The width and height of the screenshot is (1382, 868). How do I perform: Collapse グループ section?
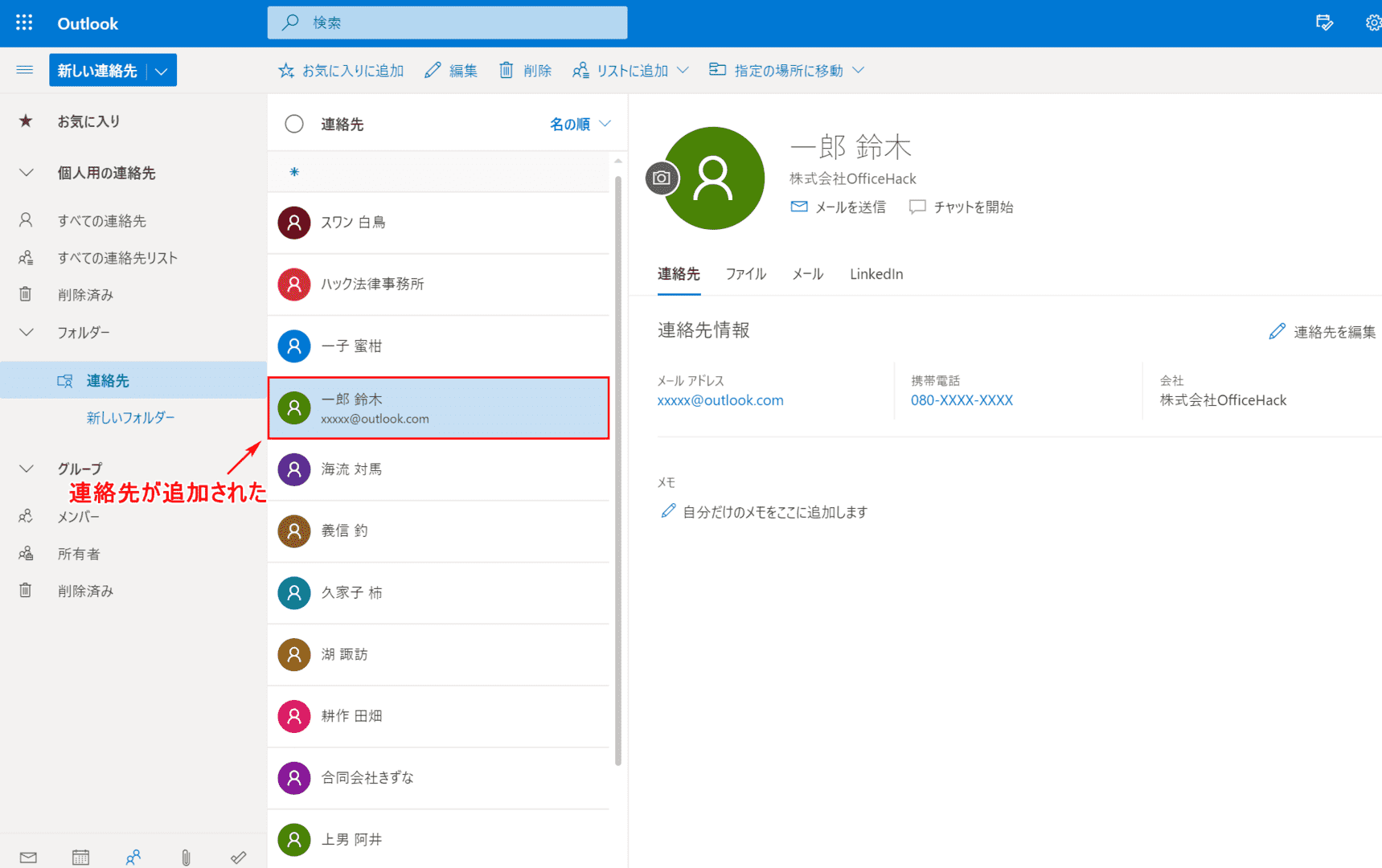click(27, 469)
